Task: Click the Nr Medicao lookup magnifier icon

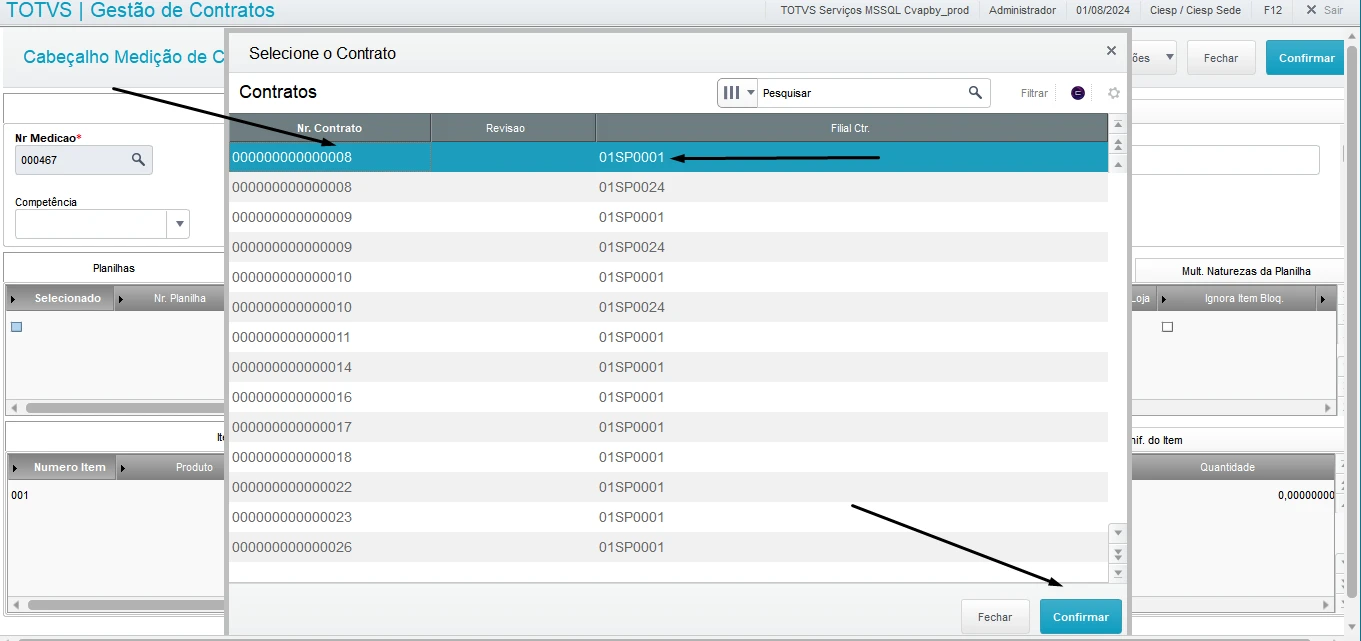Action: pyautogui.click(x=139, y=159)
